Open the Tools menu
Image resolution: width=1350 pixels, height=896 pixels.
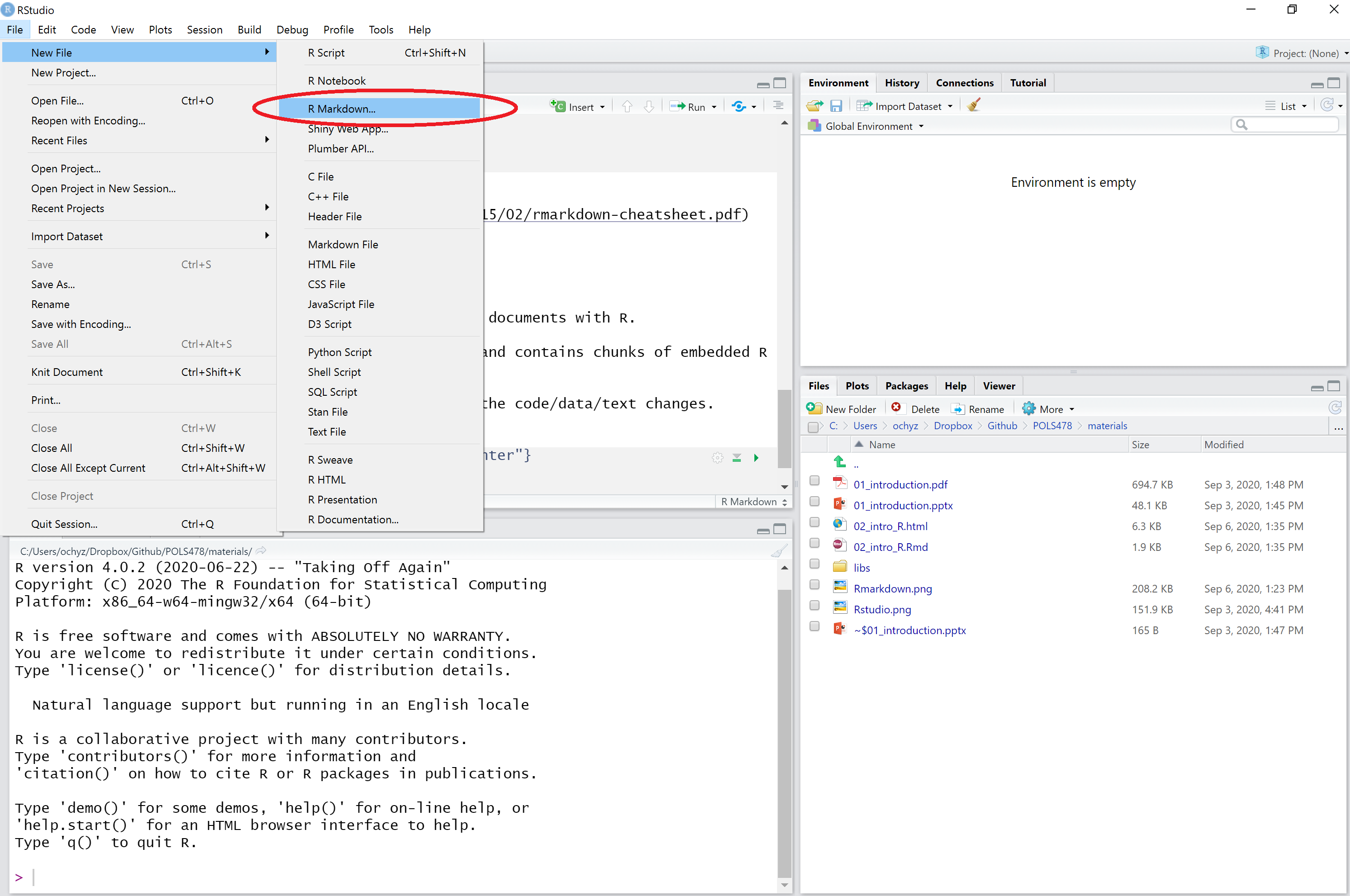(x=380, y=30)
